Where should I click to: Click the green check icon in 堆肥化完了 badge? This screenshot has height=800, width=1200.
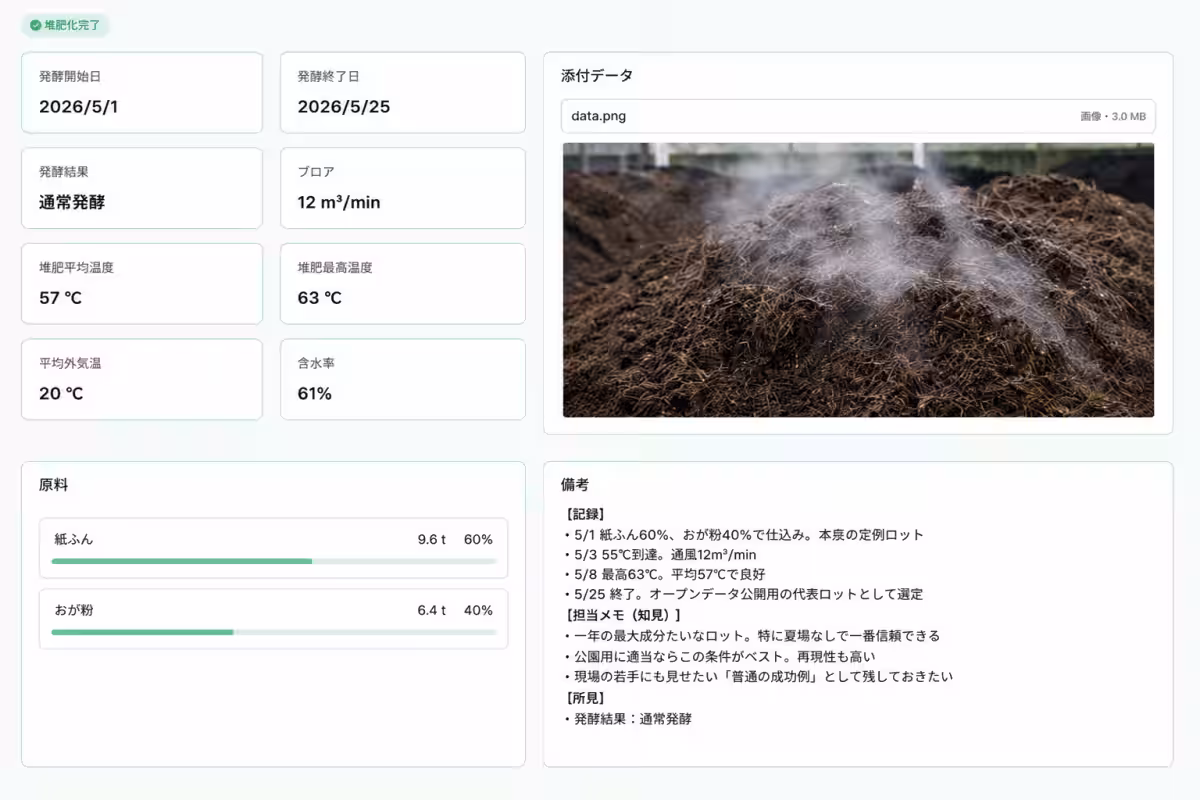(x=36, y=25)
